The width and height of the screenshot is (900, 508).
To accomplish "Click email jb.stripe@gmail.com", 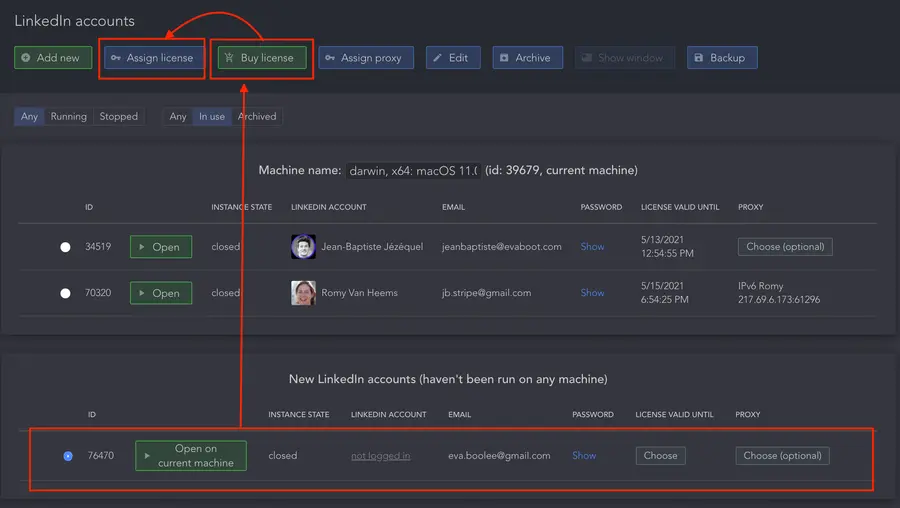I will pos(486,293).
